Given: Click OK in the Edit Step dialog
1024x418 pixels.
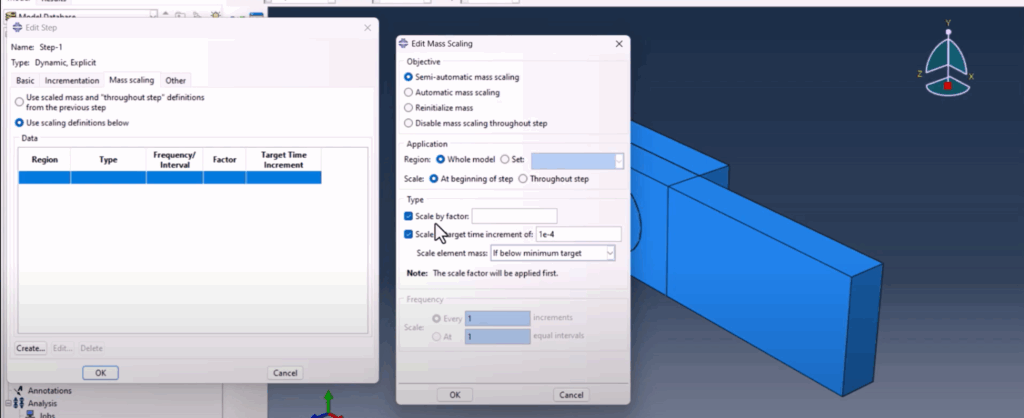Looking at the screenshot, I should click(x=100, y=373).
